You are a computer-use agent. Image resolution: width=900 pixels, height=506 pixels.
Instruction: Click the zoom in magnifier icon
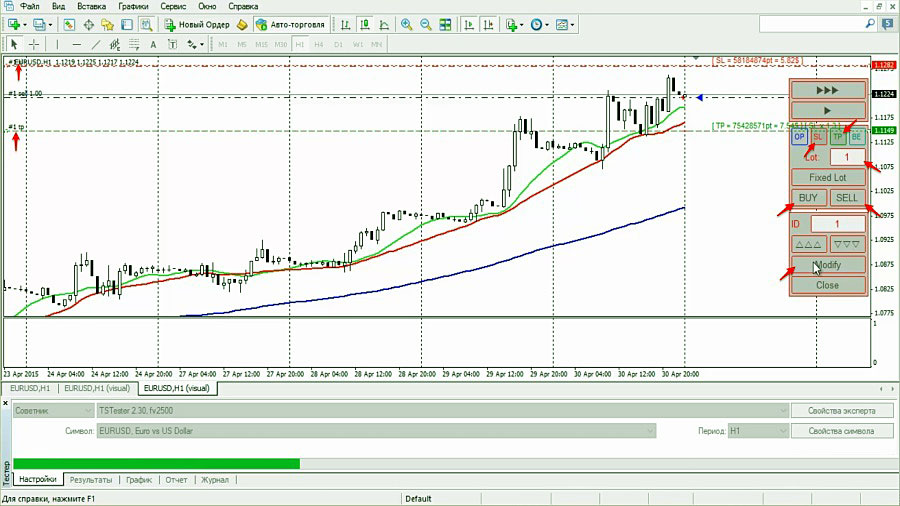point(406,24)
